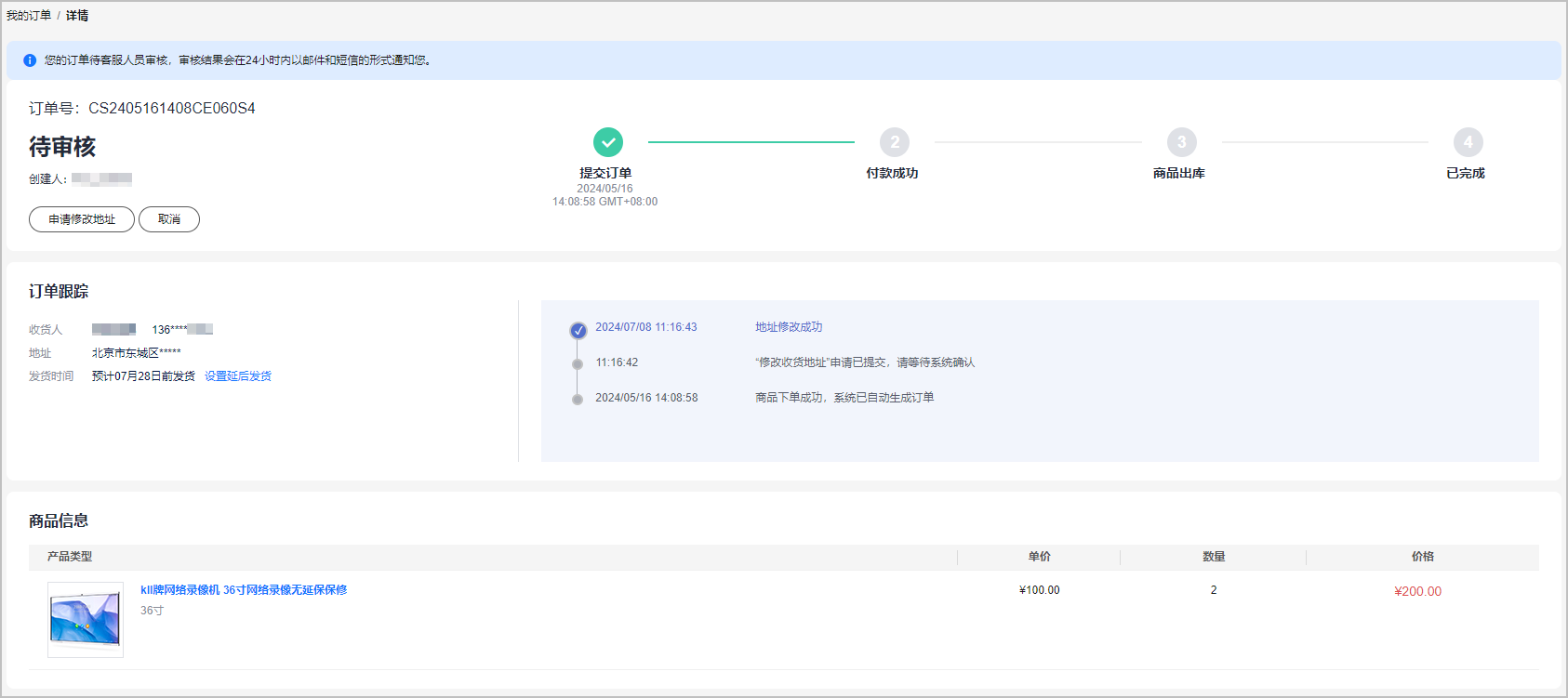Open the 设置延后发货 link
Image resolution: width=1568 pixels, height=698 pixels.
238,376
